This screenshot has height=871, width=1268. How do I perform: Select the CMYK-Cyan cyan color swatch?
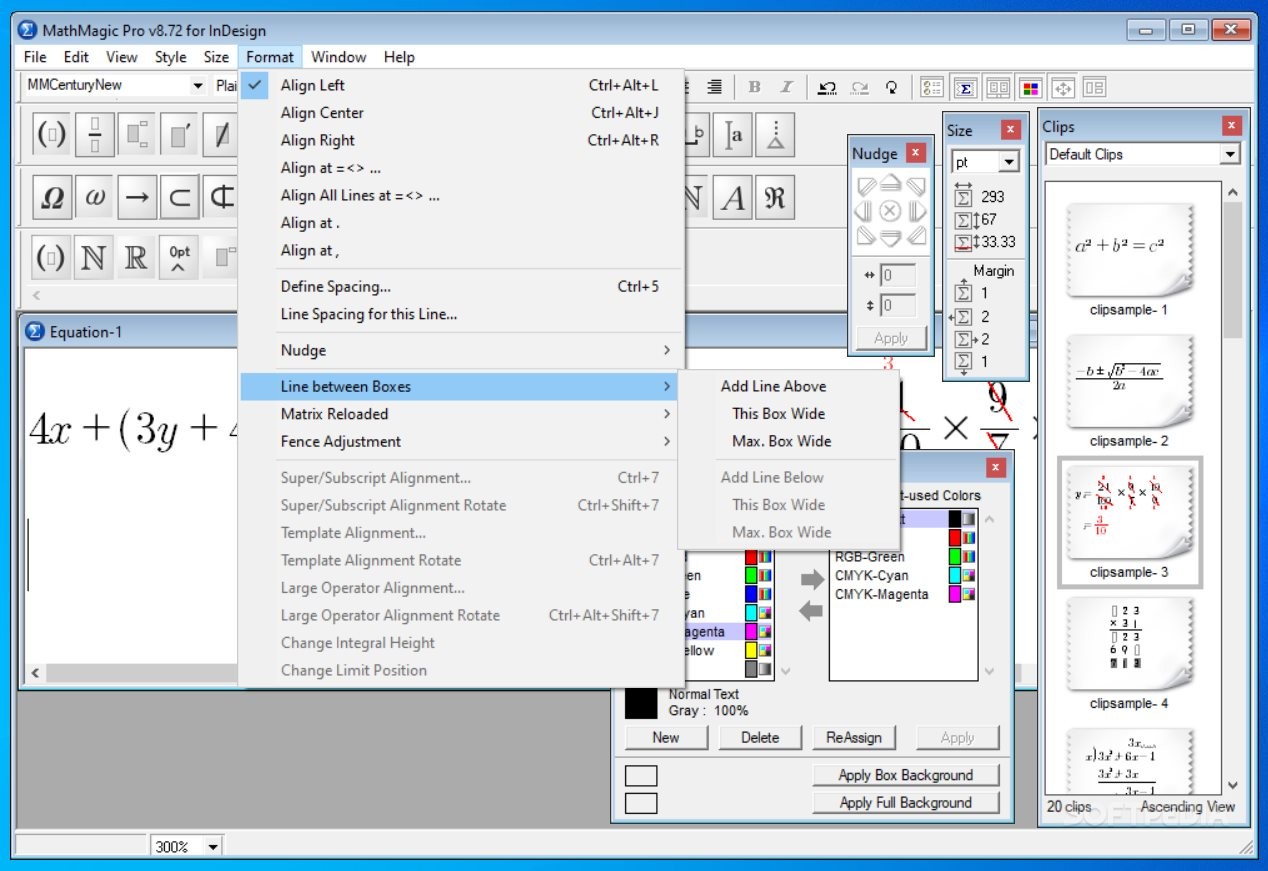pyautogui.click(x=955, y=575)
